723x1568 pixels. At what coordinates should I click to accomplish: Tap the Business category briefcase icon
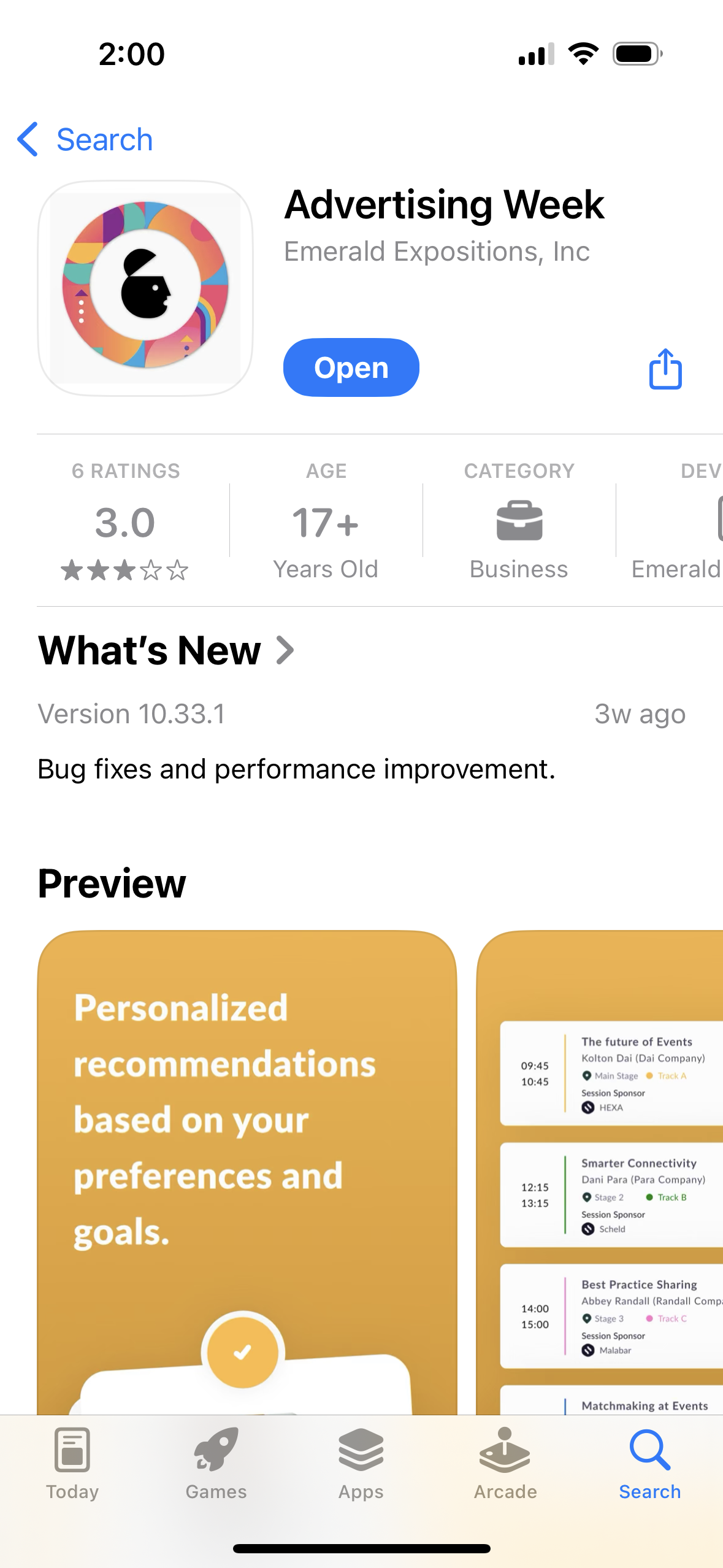point(519,521)
